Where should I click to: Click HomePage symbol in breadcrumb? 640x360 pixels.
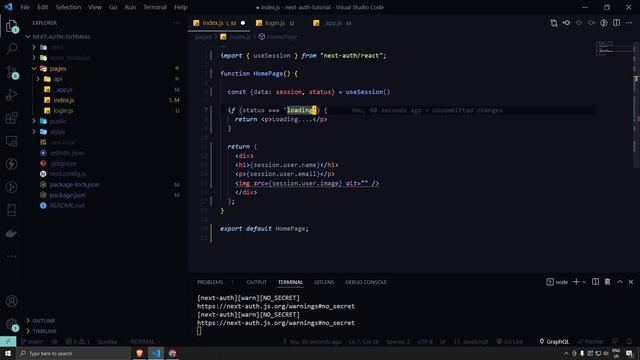pyautogui.click(x=282, y=37)
